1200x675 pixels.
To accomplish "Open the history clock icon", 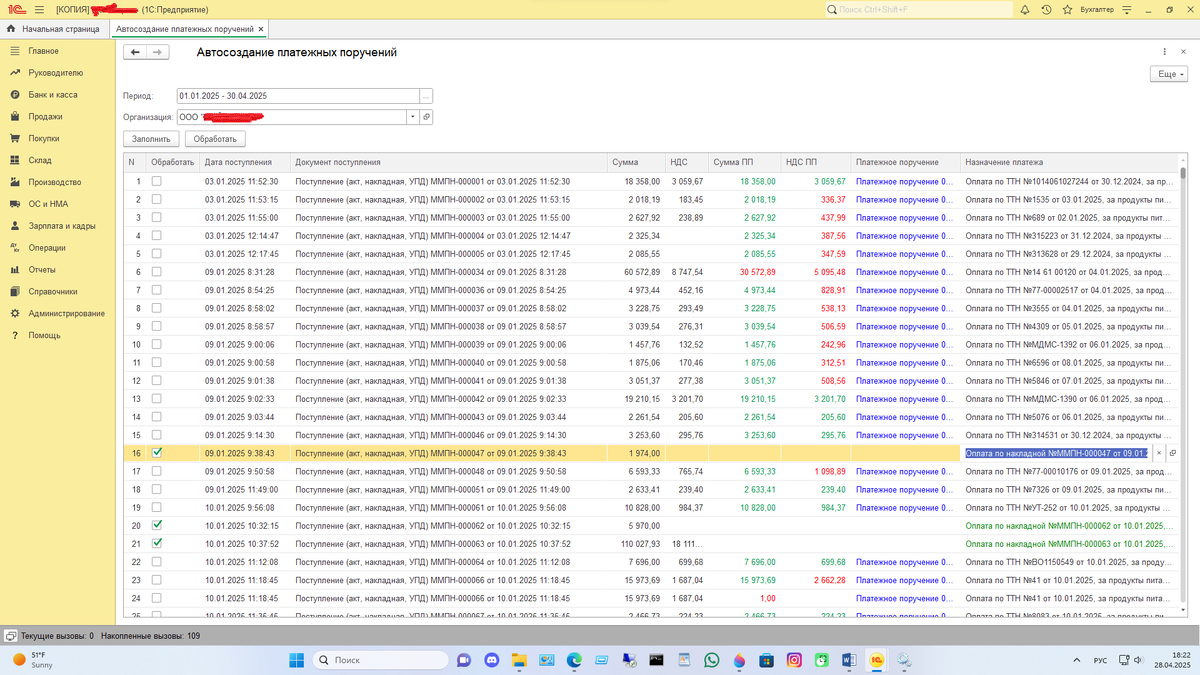I will (x=1045, y=9).
